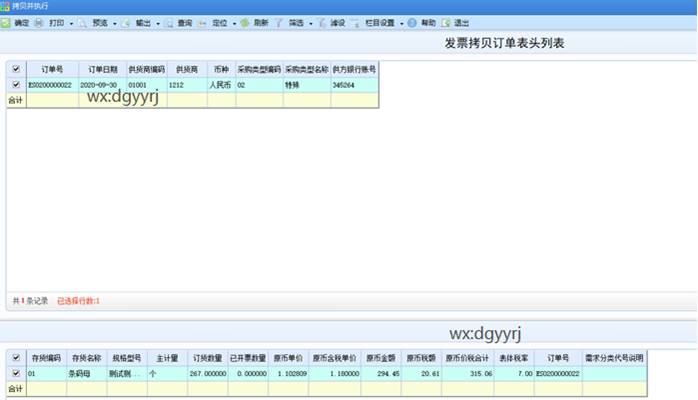Click the 原币金额 column header

point(381,357)
